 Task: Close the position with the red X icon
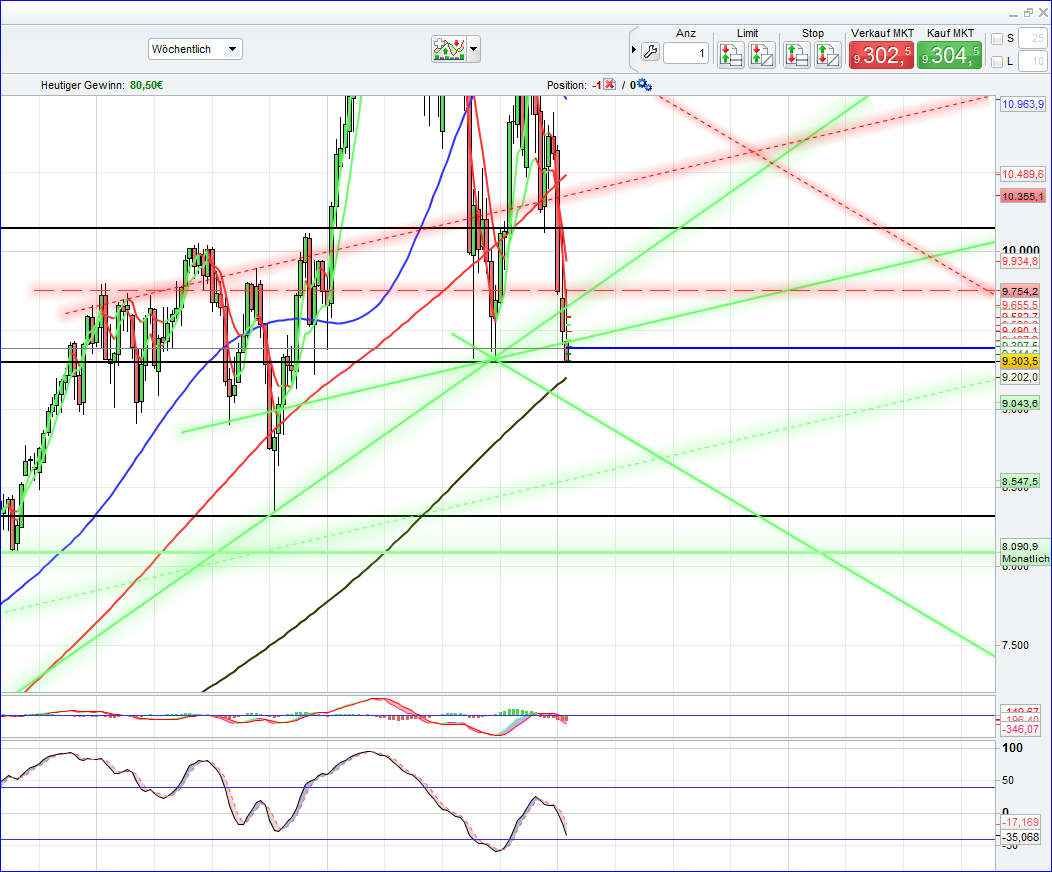click(609, 85)
